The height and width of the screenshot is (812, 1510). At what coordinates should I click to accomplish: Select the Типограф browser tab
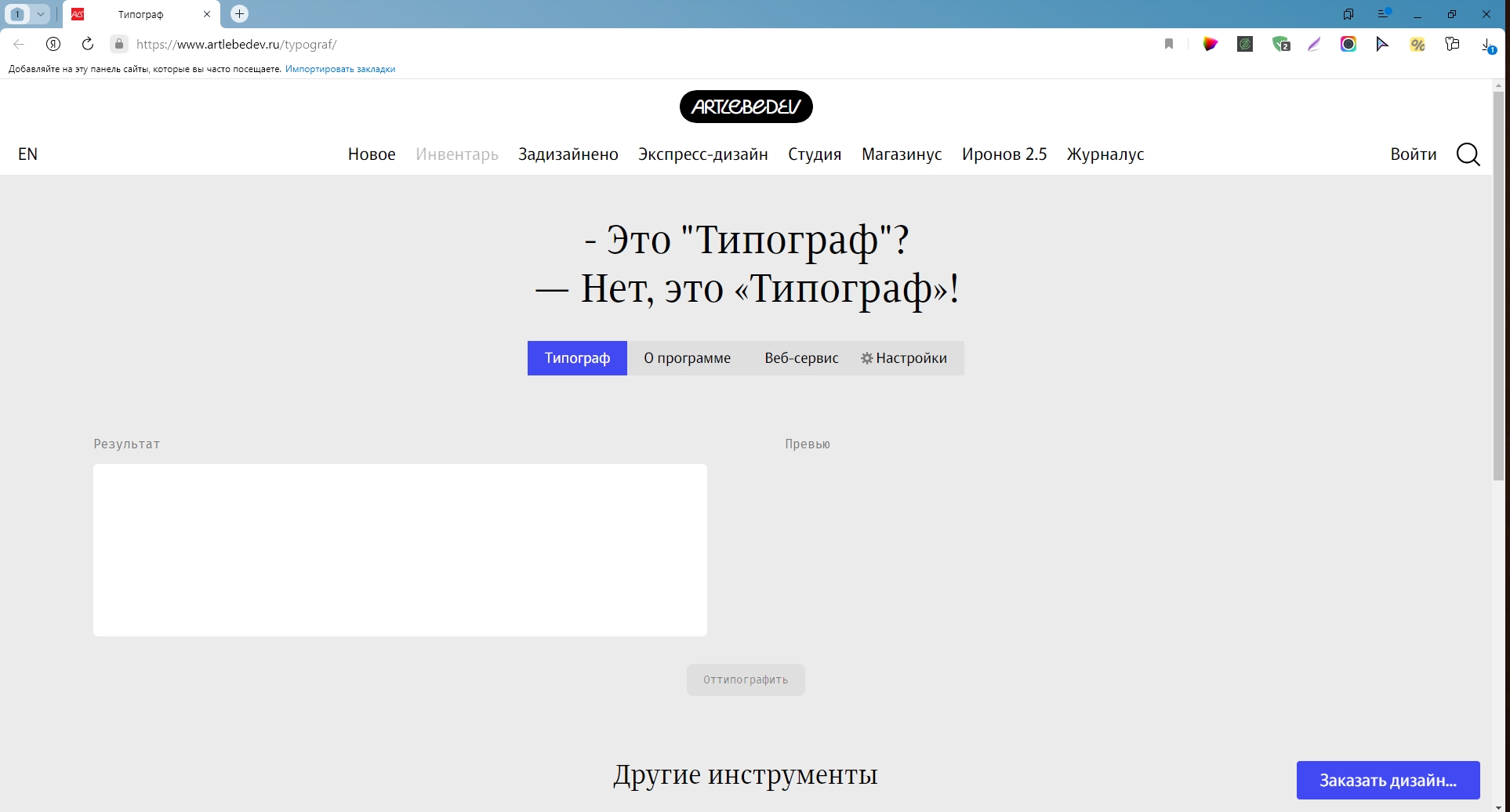click(x=141, y=14)
